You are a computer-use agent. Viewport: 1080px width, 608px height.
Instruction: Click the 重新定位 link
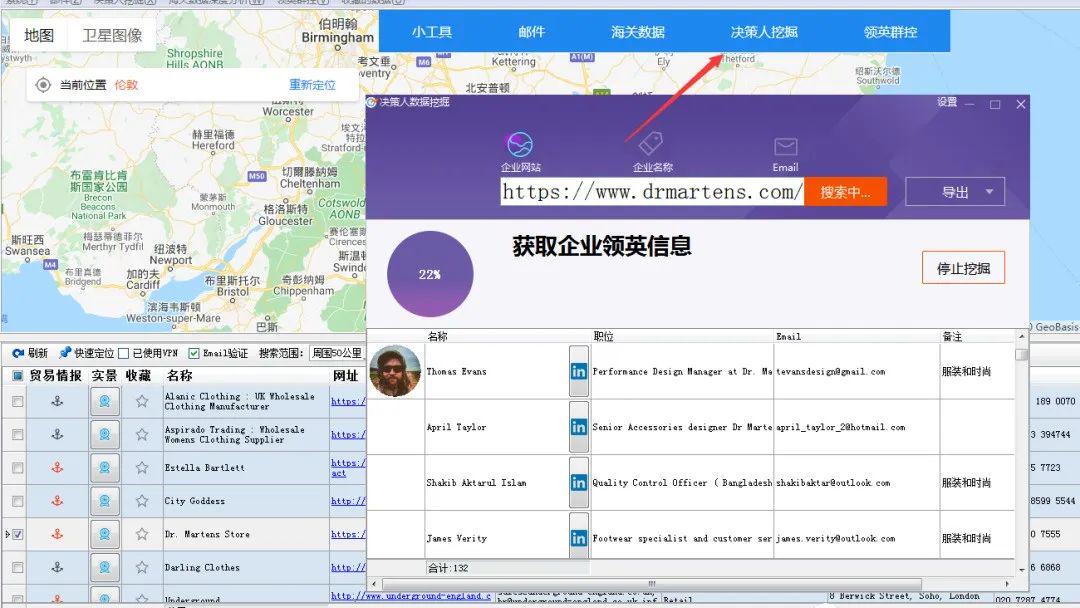[x=312, y=85]
